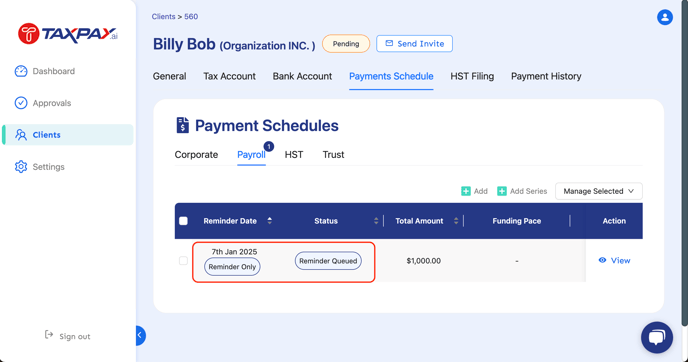
Task: Click the Add Series button label
Action: (528, 191)
